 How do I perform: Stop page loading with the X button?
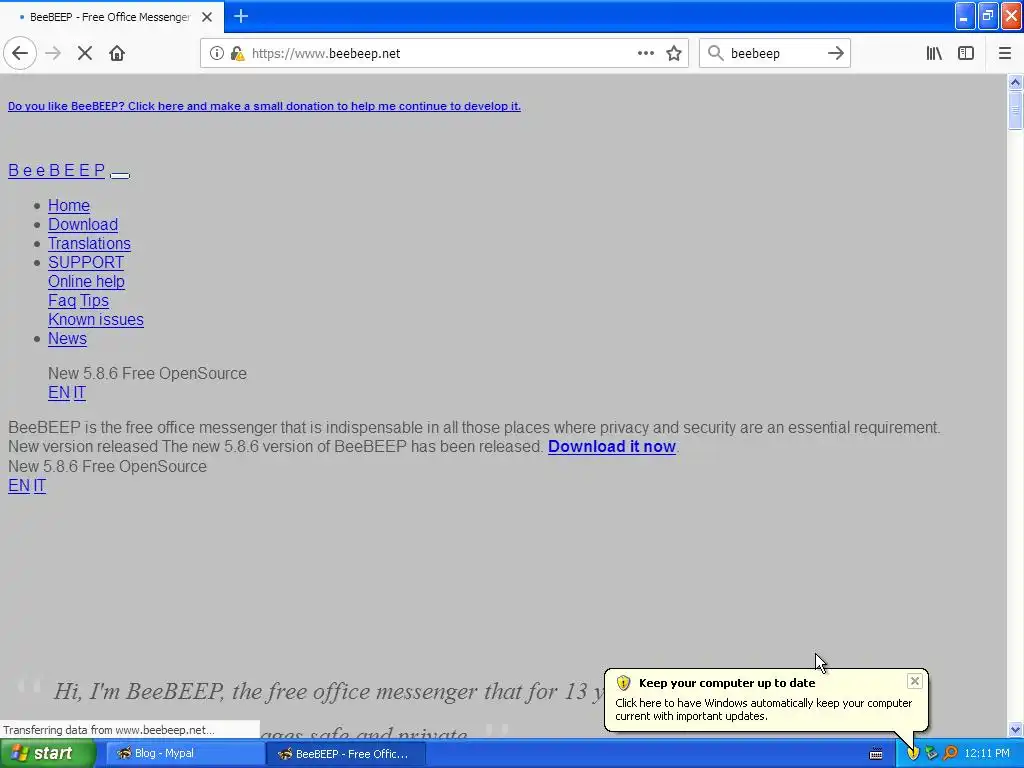click(85, 54)
